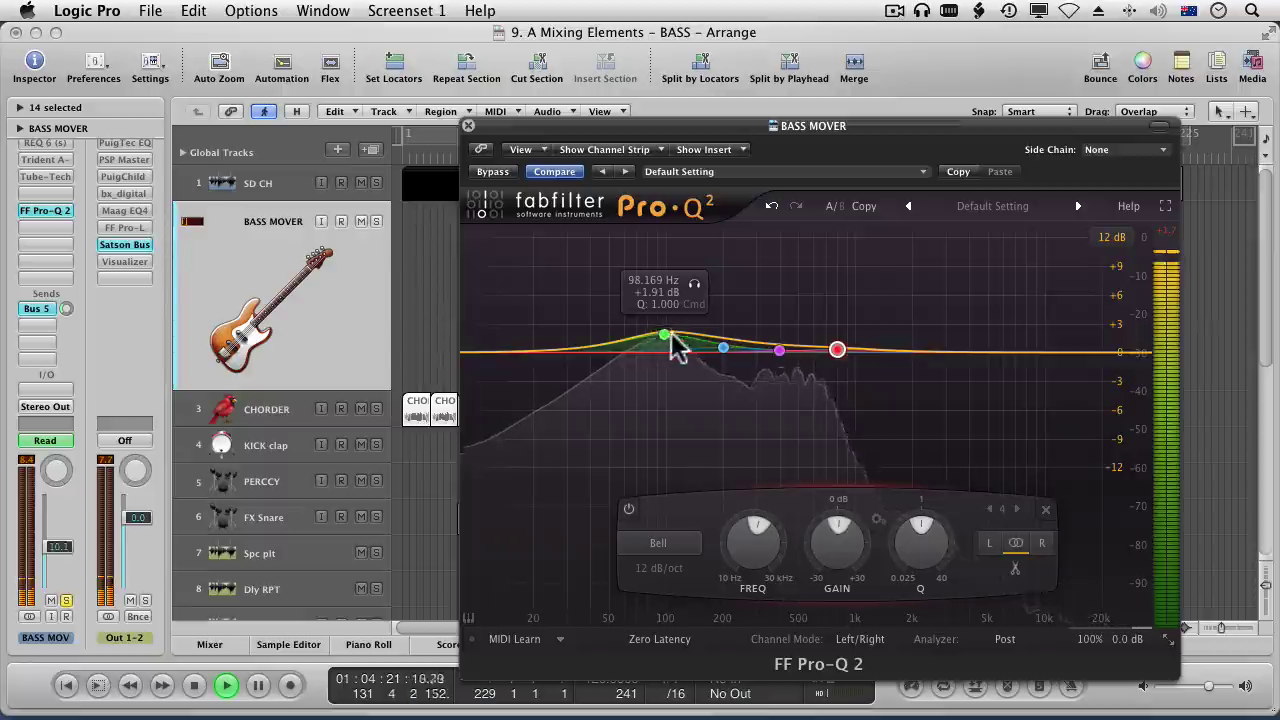The height and width of the screenshot is (720, 1280).
Task: Open the 12 dB/oct slope dropdown
Action: click(659, 568)
